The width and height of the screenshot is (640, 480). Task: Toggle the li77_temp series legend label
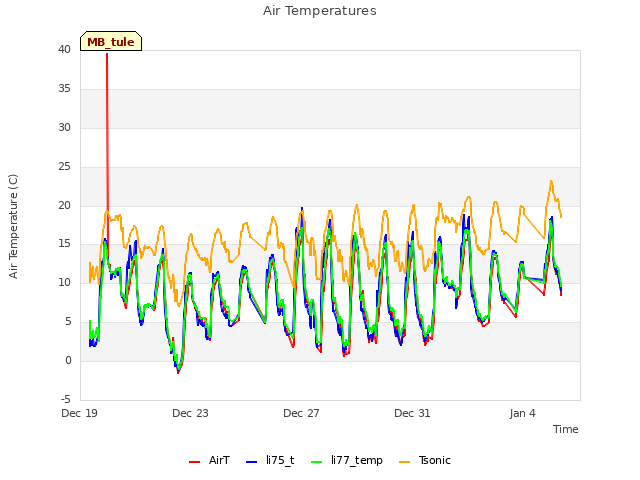357,460
